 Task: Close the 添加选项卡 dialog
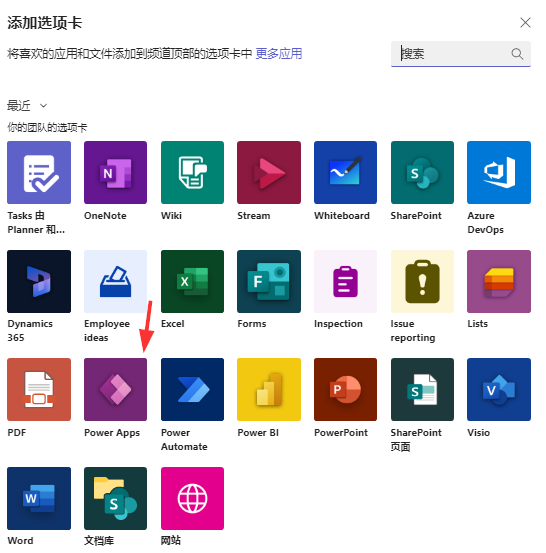coord(525,23)
